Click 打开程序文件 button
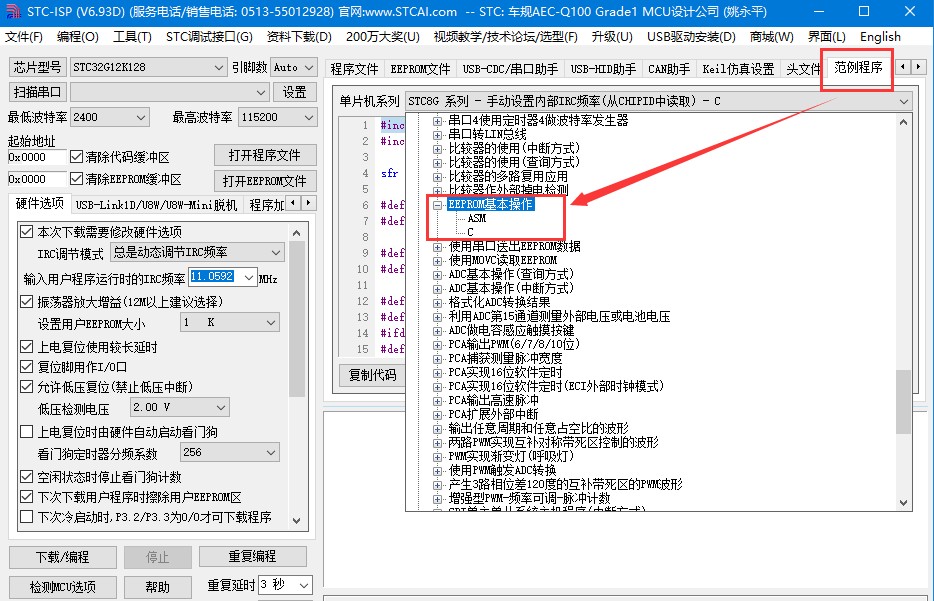This screenshot has height=601, width=934. (x=264, y=155)
